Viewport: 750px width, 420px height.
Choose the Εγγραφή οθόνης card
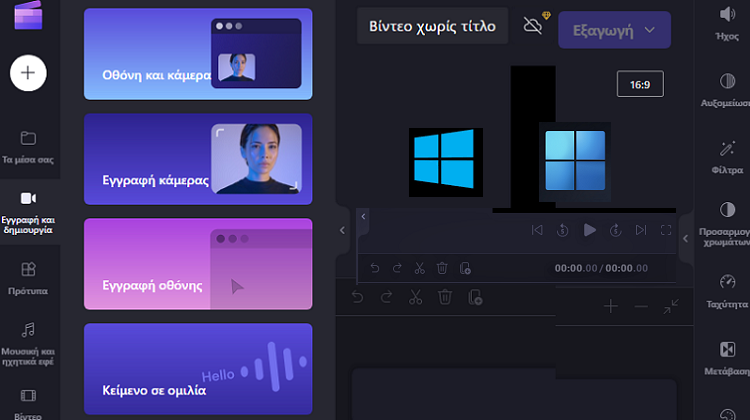tap(198, 264)
